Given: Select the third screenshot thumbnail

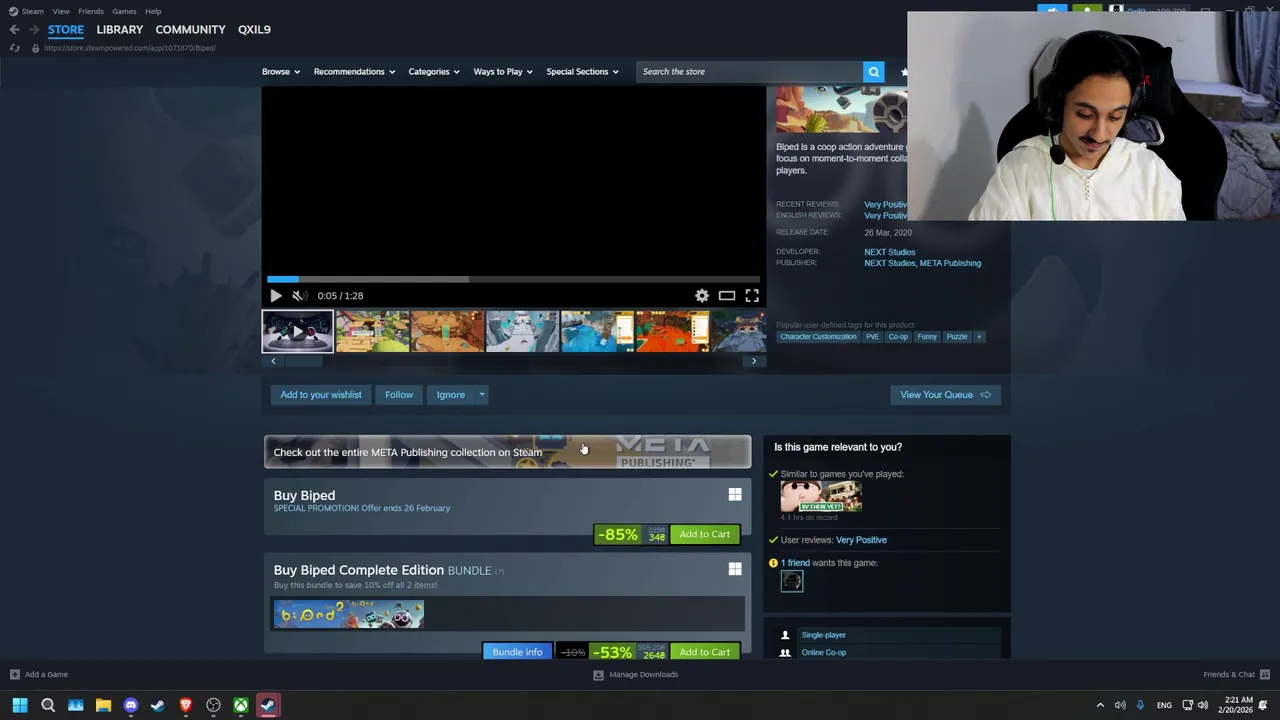Looking at the screenshot, I should [522, 332].
